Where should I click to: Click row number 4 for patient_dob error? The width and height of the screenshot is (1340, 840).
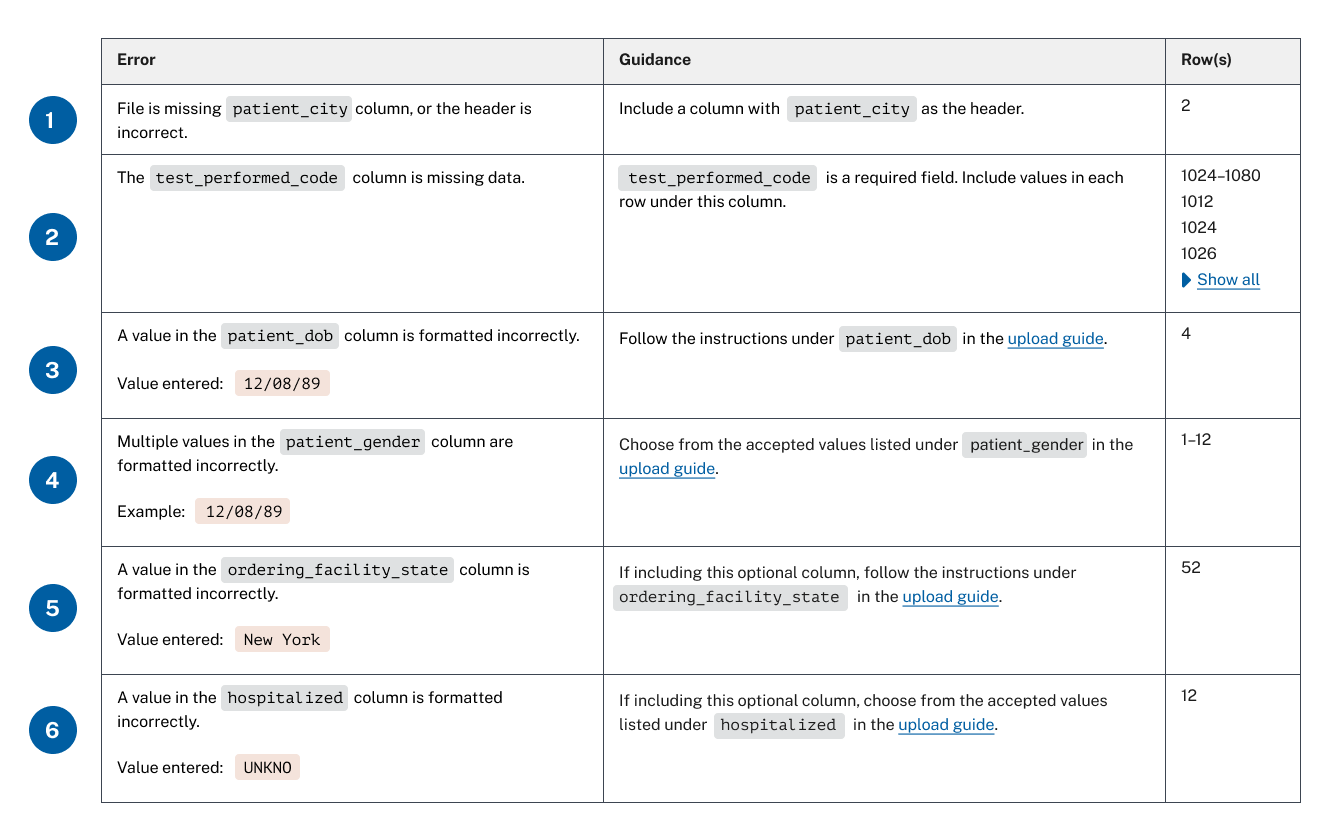point(1186,334)
